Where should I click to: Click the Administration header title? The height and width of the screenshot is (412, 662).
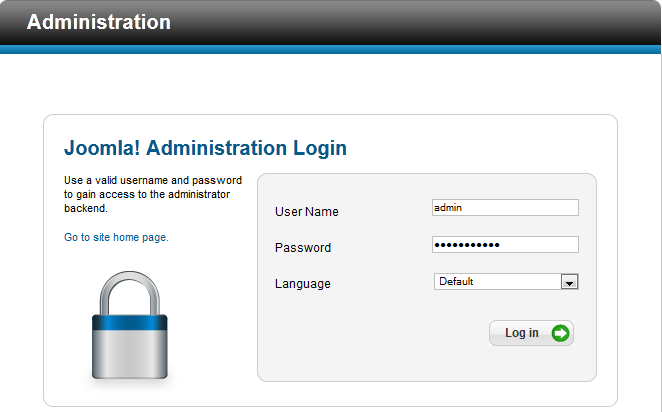coord(98,21)
